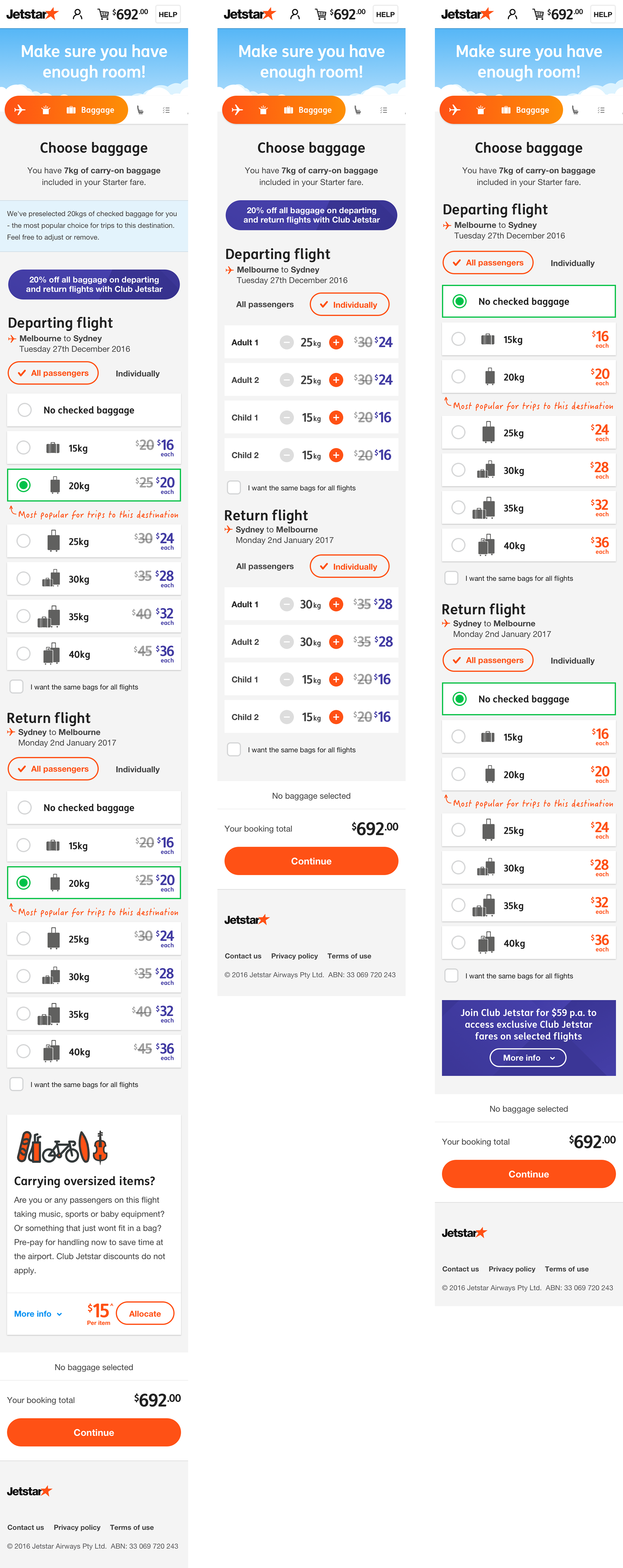Go to the seat selection step icon in left screen

140,110
